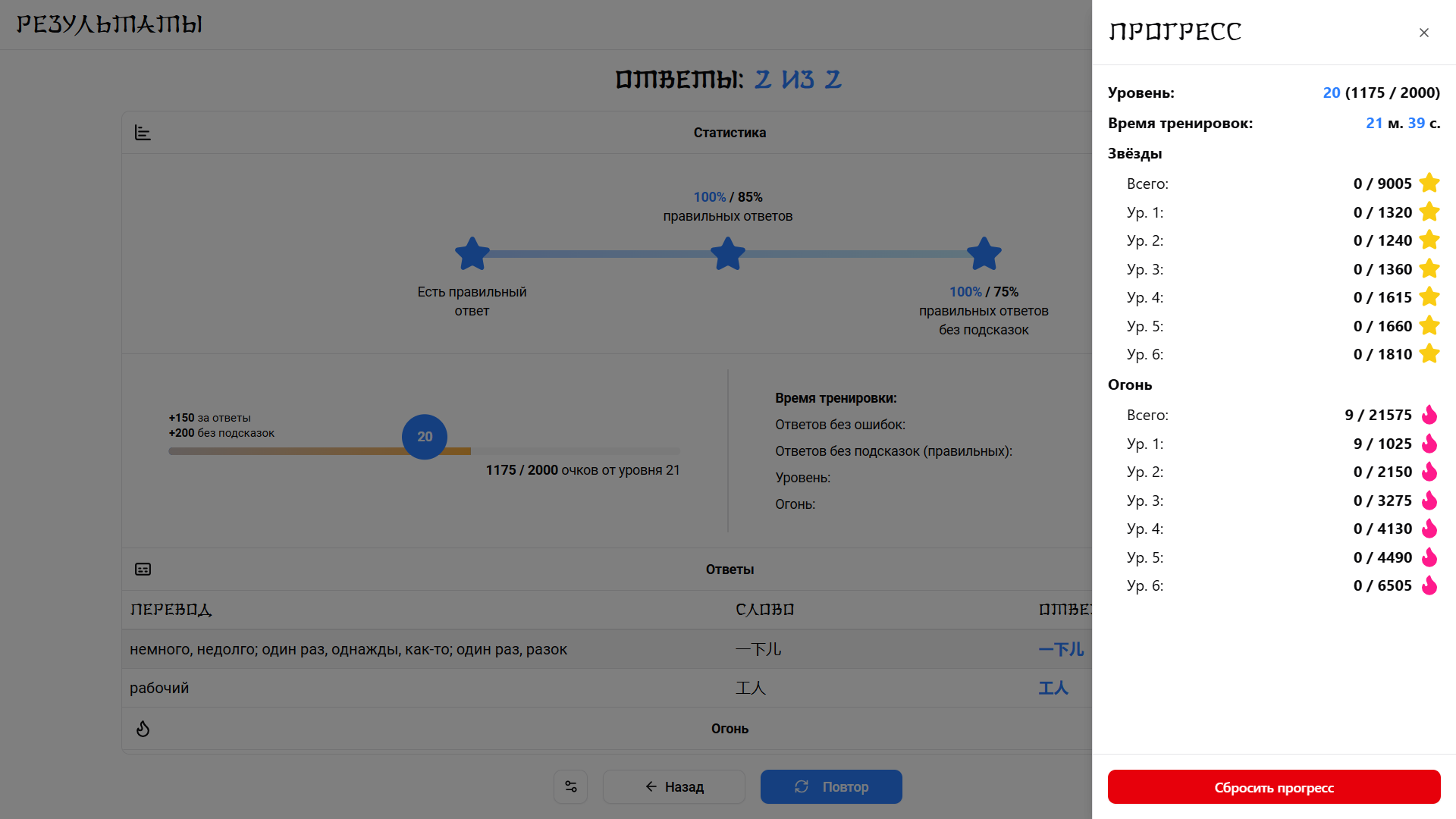
Task: Click the first star marked Есть правильный ответ
Action: 472,253
